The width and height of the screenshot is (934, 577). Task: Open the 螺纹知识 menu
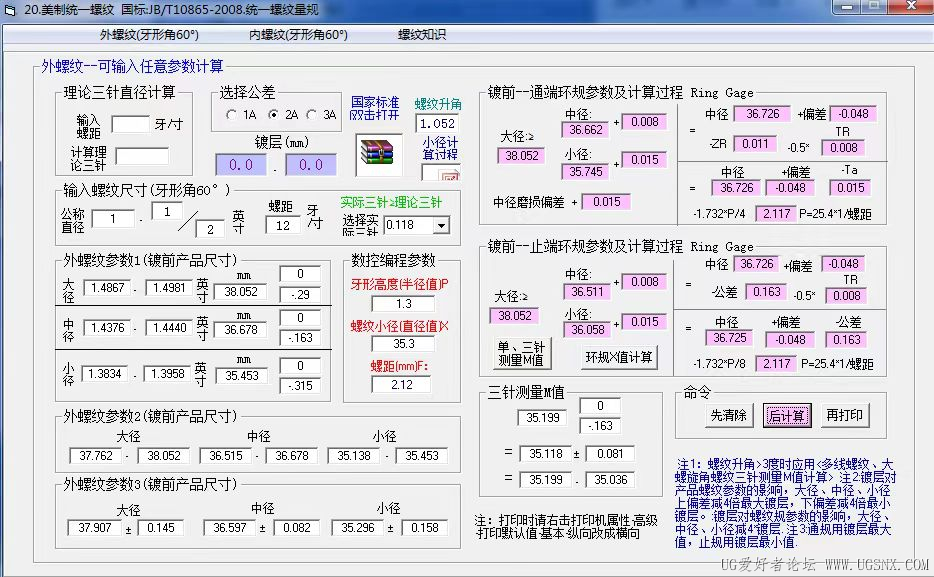[422, 35]
